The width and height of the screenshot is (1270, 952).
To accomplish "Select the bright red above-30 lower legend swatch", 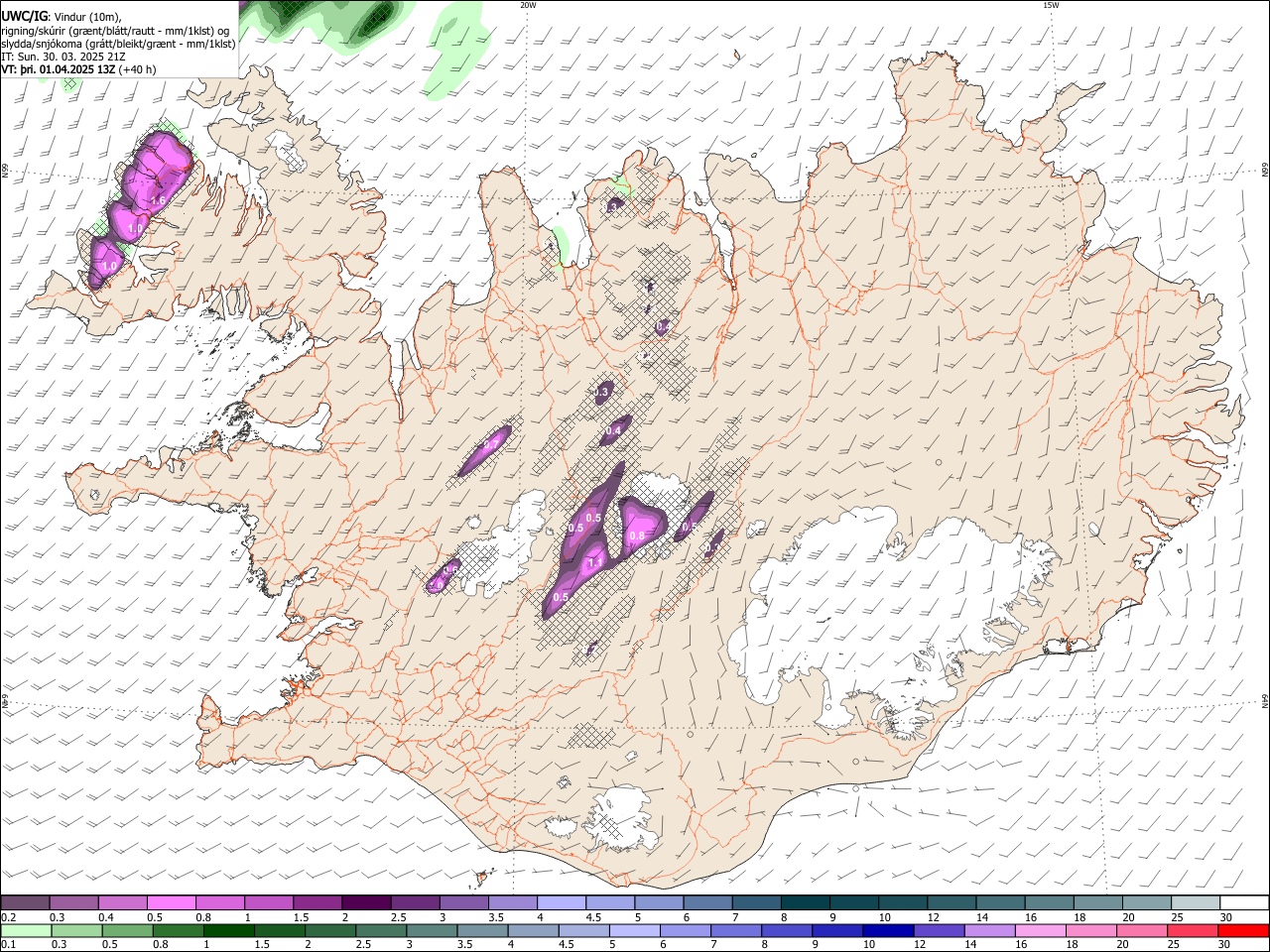I will click(x=1241, y=930).
